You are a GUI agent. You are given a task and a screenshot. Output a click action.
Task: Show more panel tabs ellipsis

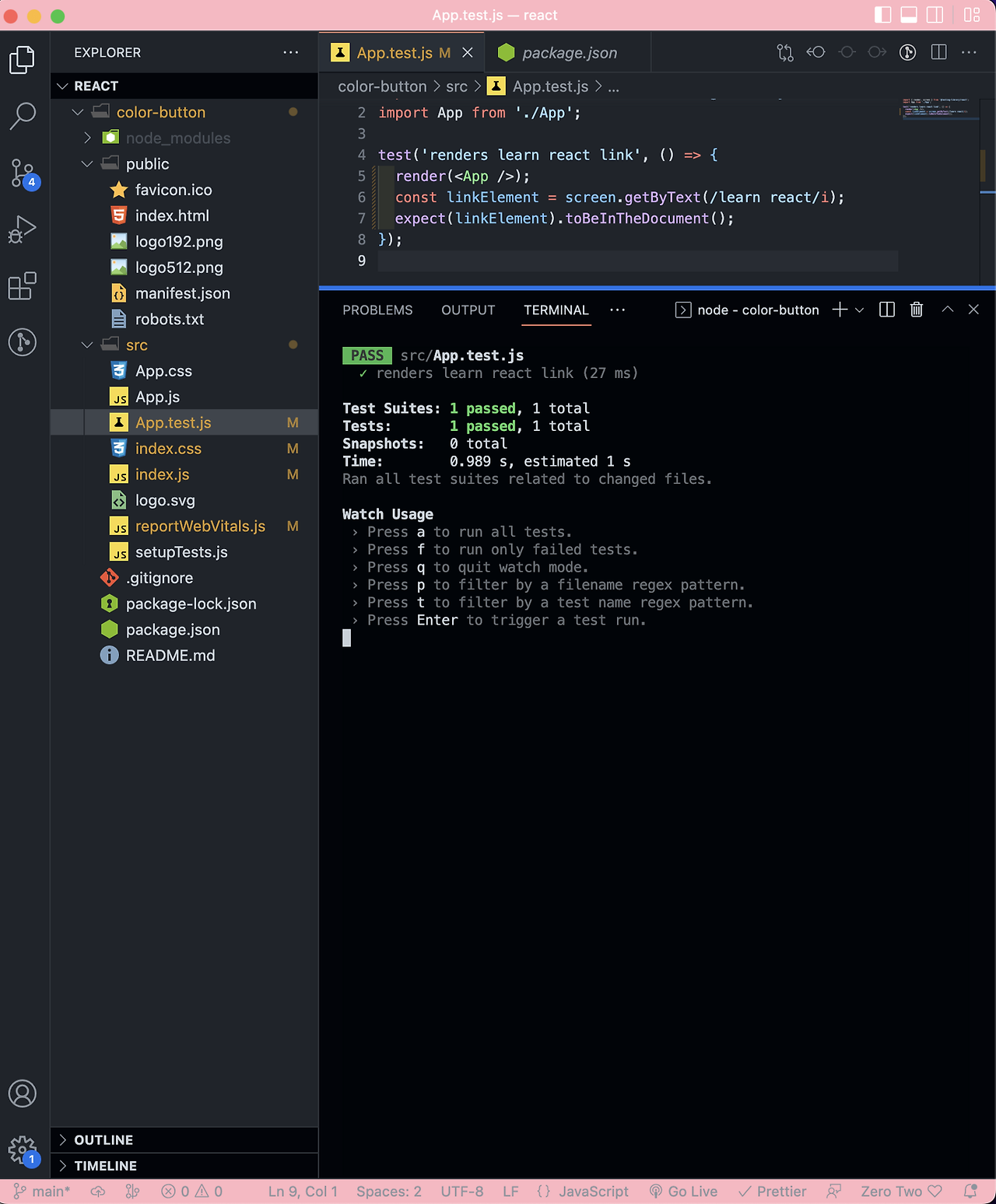click(618, 310)
